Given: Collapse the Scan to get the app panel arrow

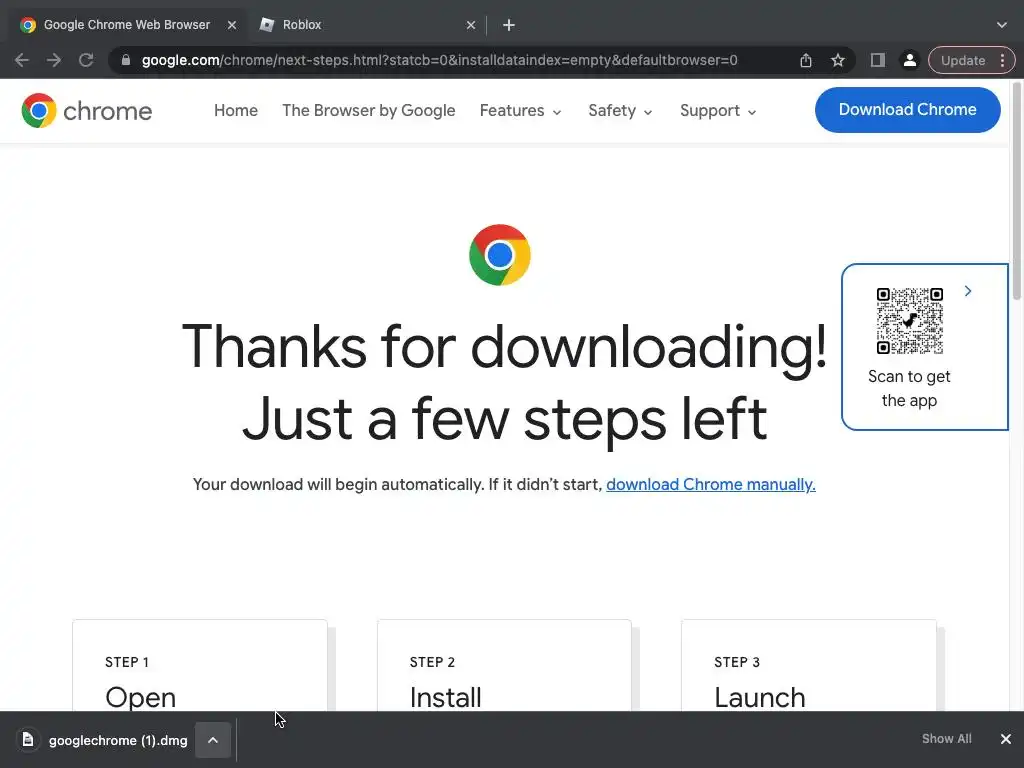Looking at the screenshot, I should coord(968,291).
